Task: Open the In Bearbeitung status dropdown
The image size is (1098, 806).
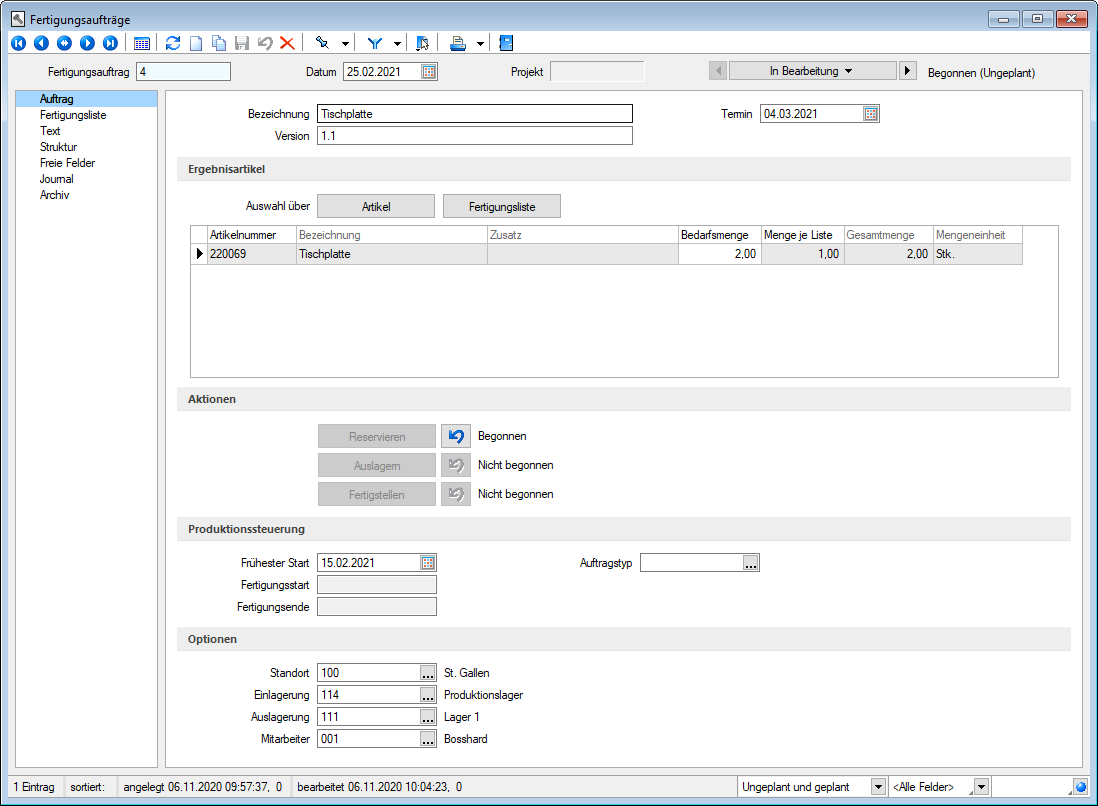Action: (812, 70)
